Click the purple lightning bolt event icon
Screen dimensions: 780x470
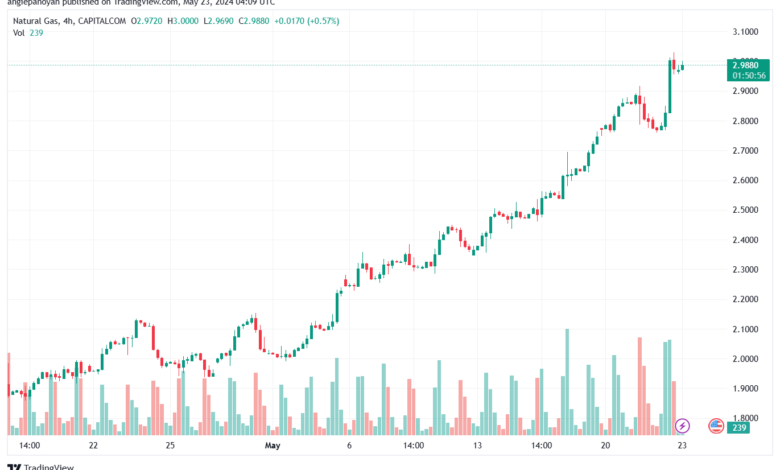coord(682,426)
